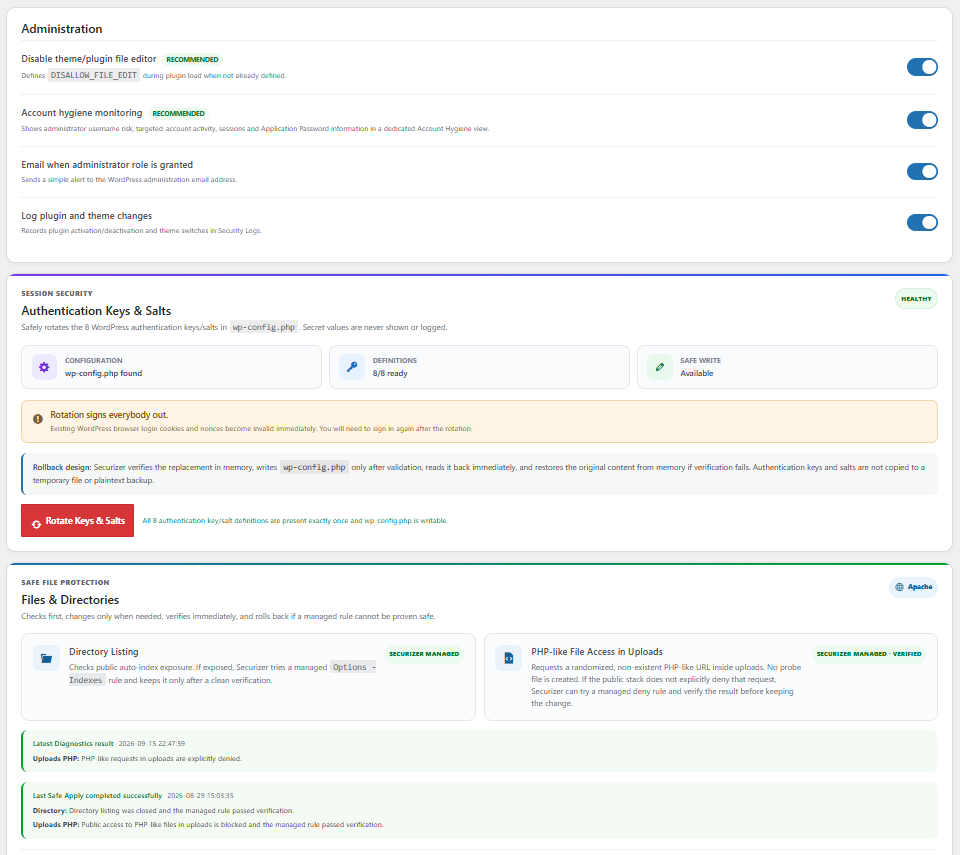Click 'Email when administrator role is granted' label
This screenshot has width=960, height=855.
coord(107,165)
